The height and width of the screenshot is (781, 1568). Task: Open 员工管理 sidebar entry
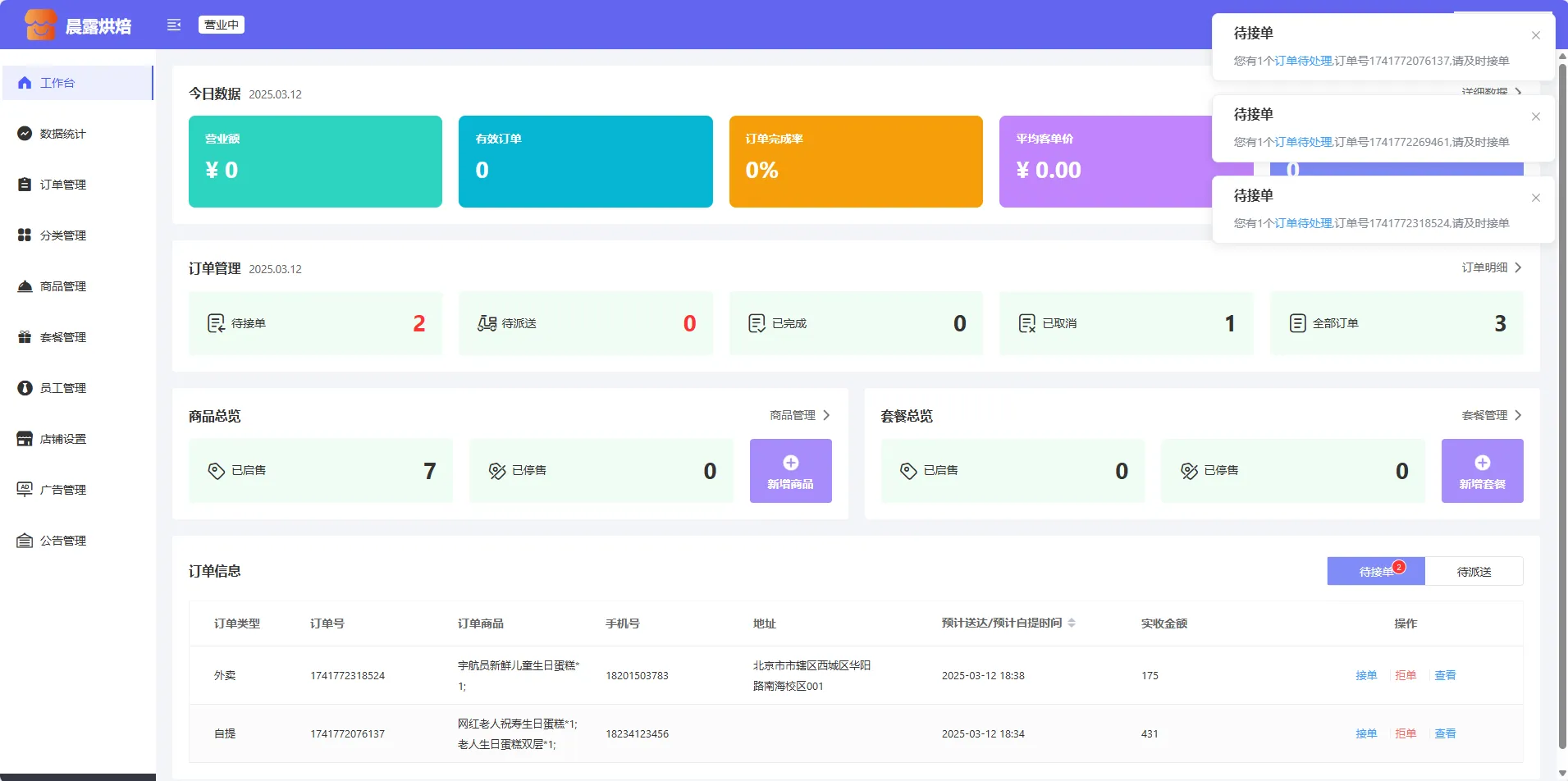click(62, 388)
